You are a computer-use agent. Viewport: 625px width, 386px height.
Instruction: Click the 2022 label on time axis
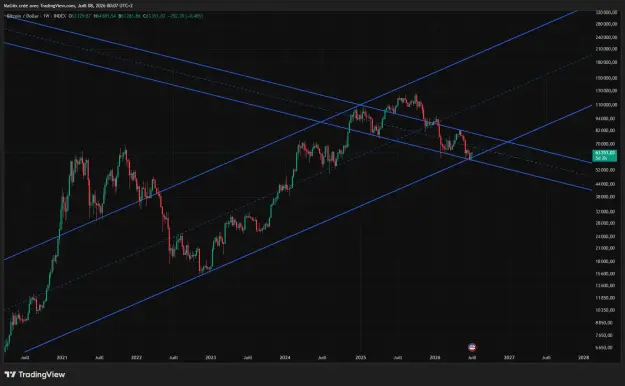(x=136, y=358)
